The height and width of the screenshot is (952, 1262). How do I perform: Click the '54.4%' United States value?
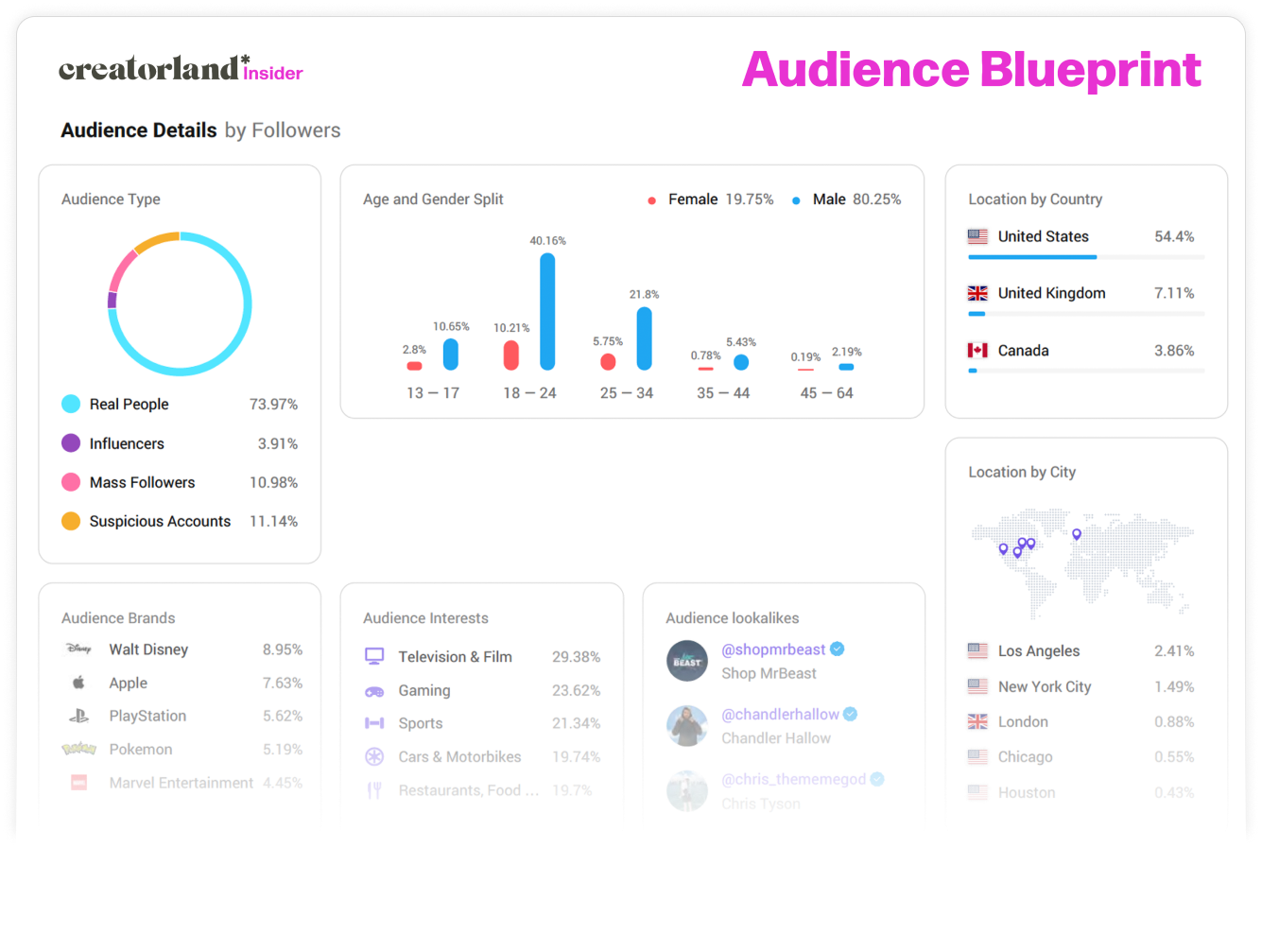click(1174, 236)
